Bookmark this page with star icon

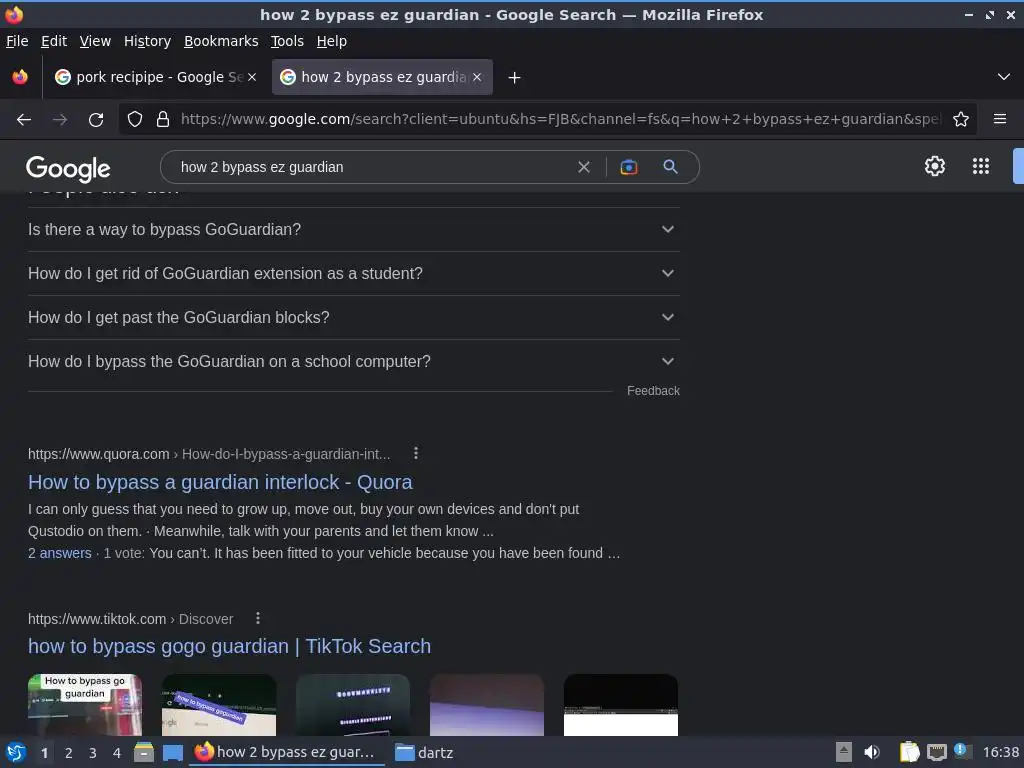pos(961,120)
